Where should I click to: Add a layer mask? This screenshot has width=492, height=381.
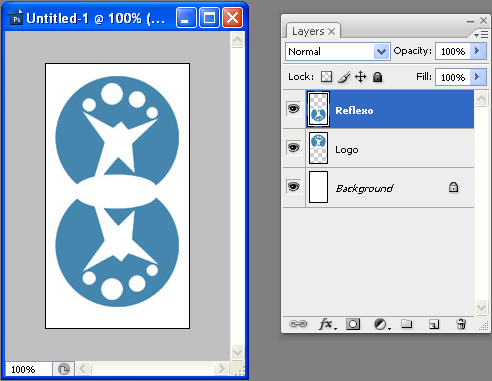pos(353,324)
